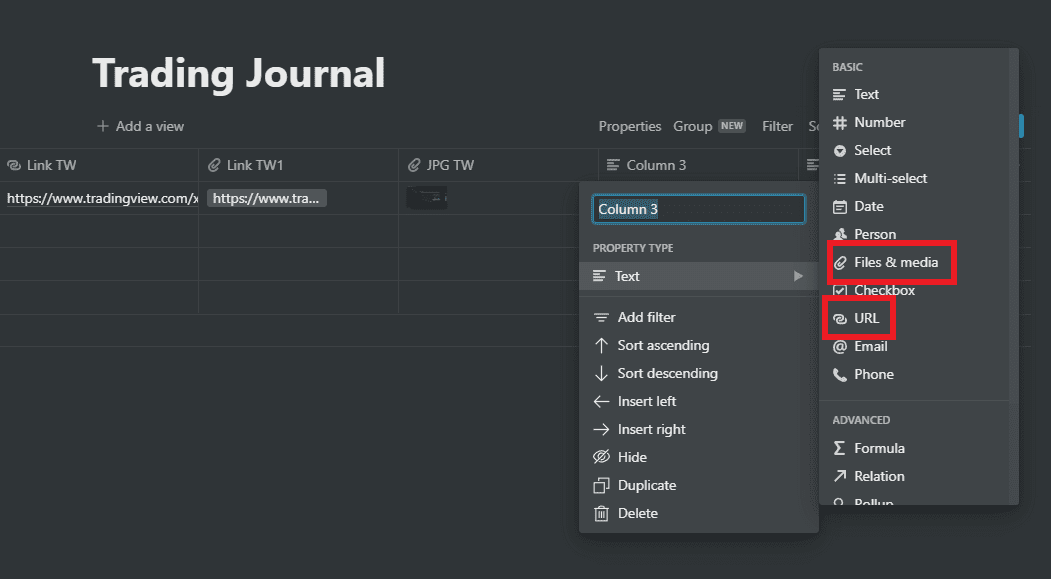Choose Sort descending from the column menu
Viewport: 1051px width, 579px height.
(x=698, y=373)
